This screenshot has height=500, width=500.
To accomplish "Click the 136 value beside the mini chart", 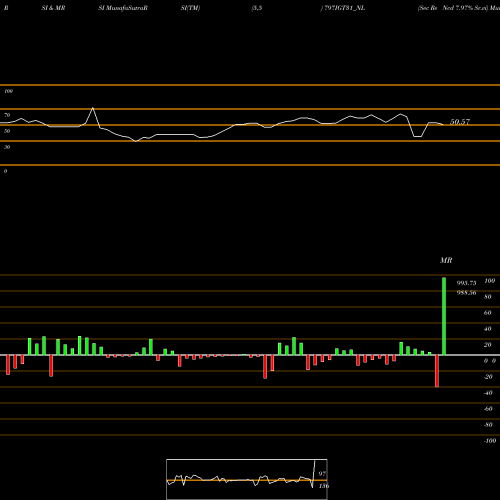I will coord(324,486).
